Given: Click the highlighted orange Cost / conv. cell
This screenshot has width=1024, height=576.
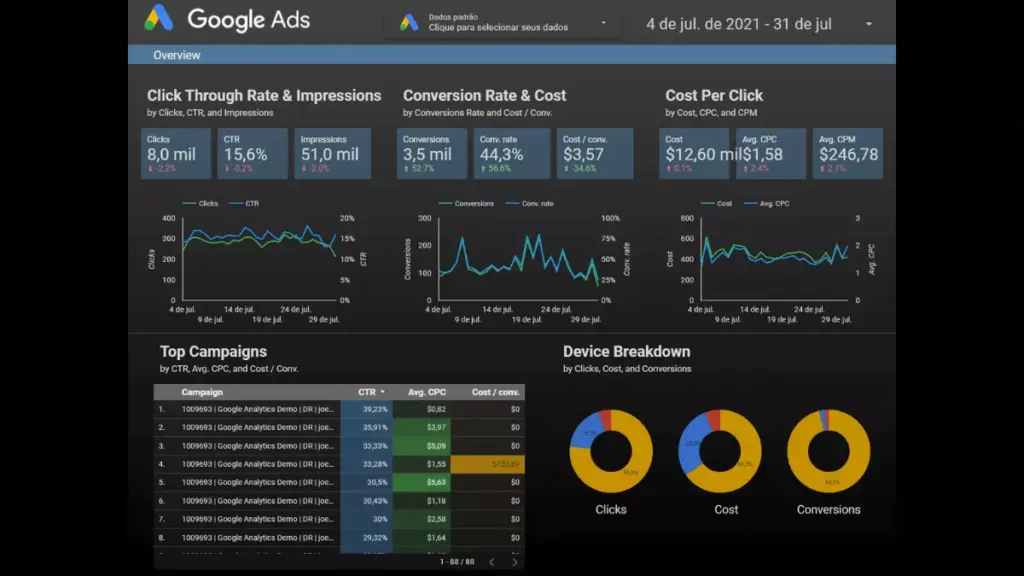Looking at the screenshot, I should [x=488, y=464].
